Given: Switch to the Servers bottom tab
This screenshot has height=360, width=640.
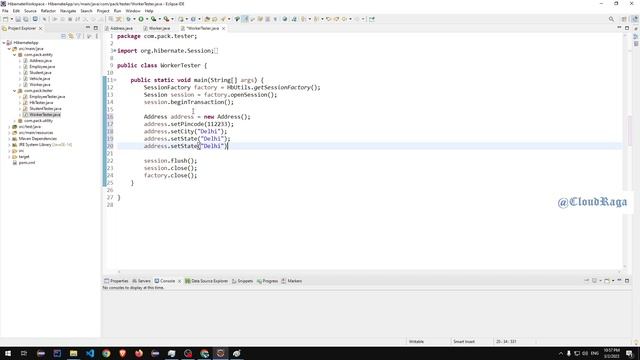Looking at the screenshot, I should tap(141, 281).
